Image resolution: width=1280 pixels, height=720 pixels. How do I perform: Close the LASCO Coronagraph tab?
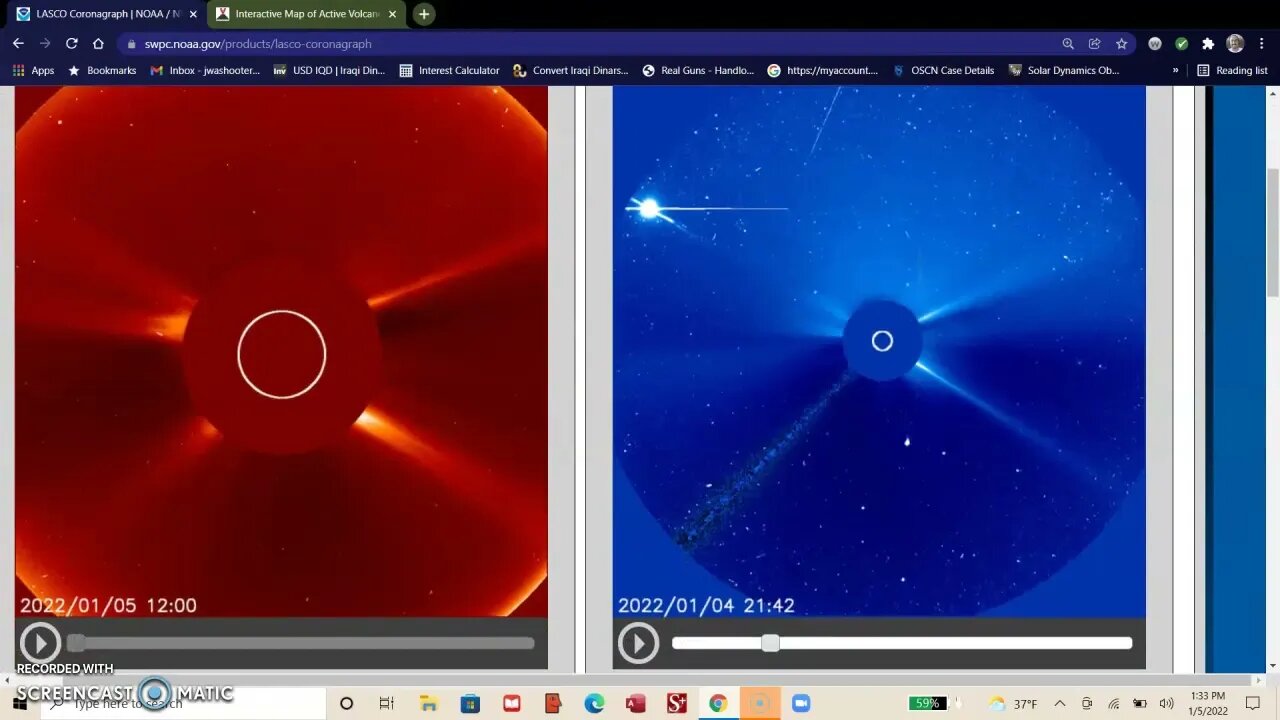193,14
